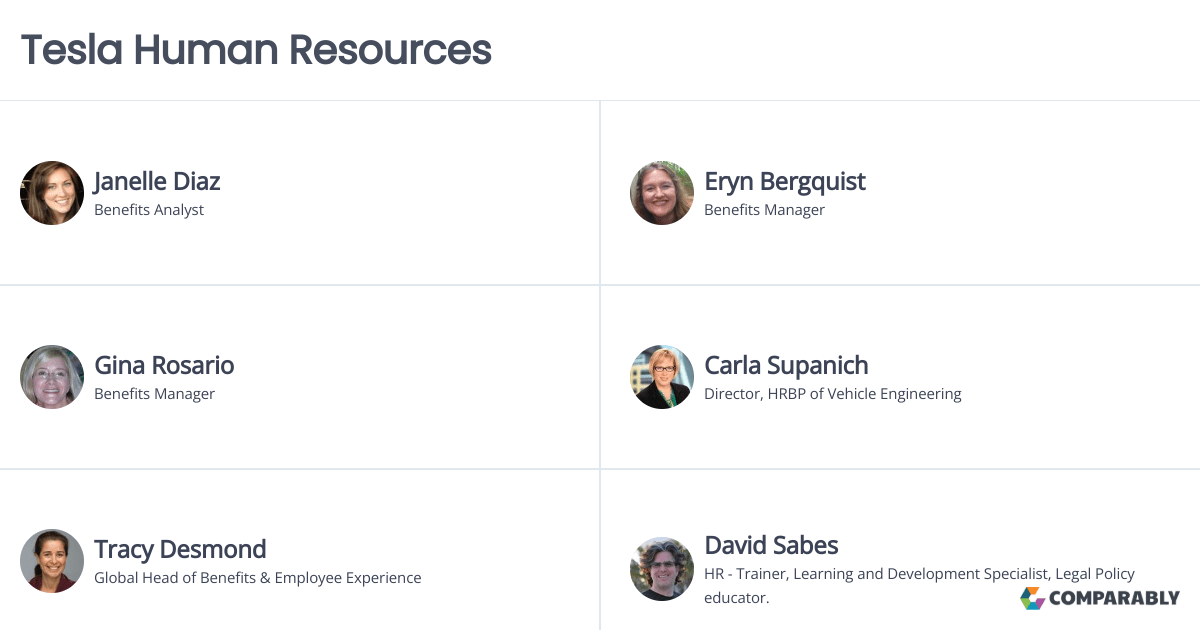1200x630 pixels.
Task: Click Janelle Diaz's profile photo
Action: pyautogui.click(x=52, y=193)
